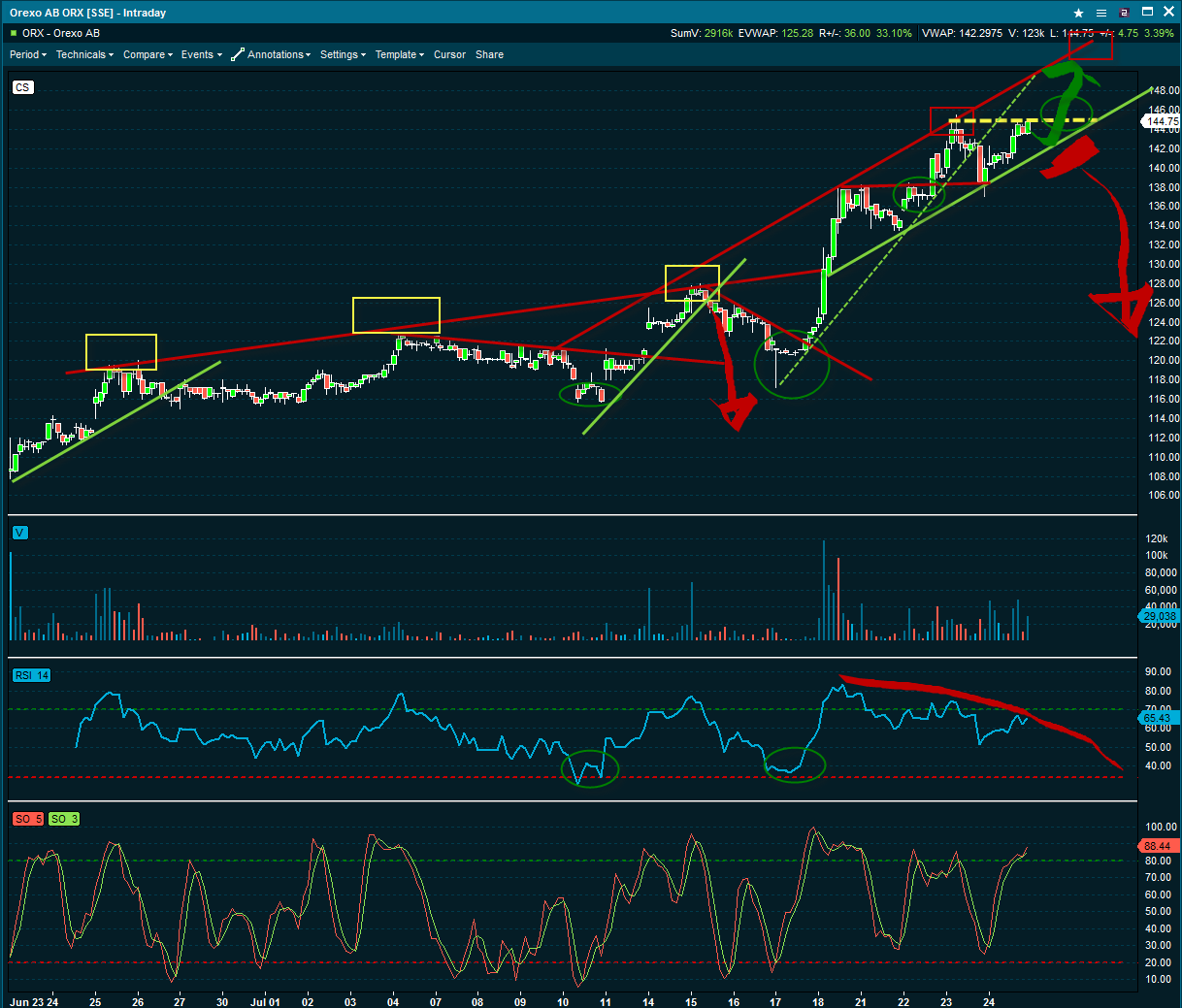Open the Technicals dropdown menu
Viewport: 1182px width, 1008px height.
click(x=84, y=55)
